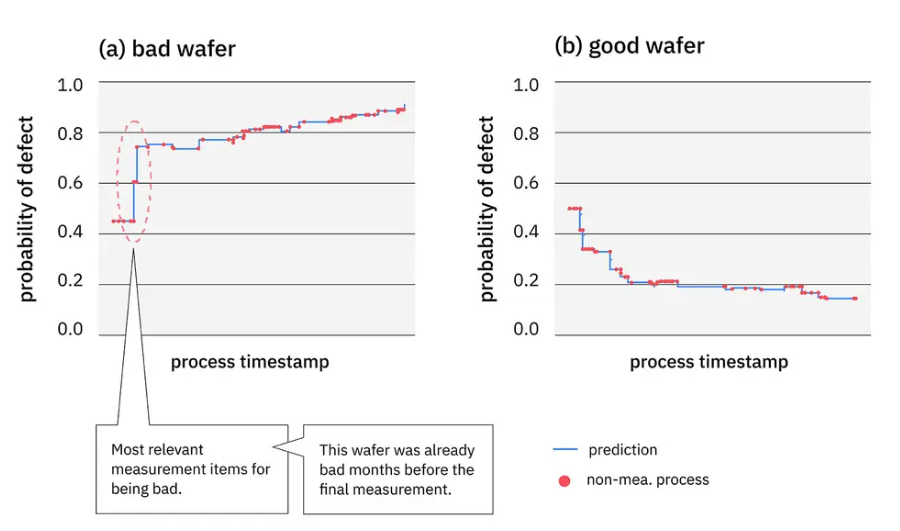Click the 0.0 tick on bad wafer axis
Viewport: 900px width, 531px height.
[70, 331]
